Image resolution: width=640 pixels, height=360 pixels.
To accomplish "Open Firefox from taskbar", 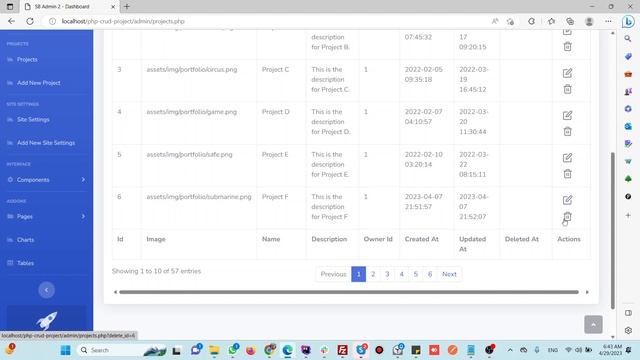I will (x=250, y=350).
